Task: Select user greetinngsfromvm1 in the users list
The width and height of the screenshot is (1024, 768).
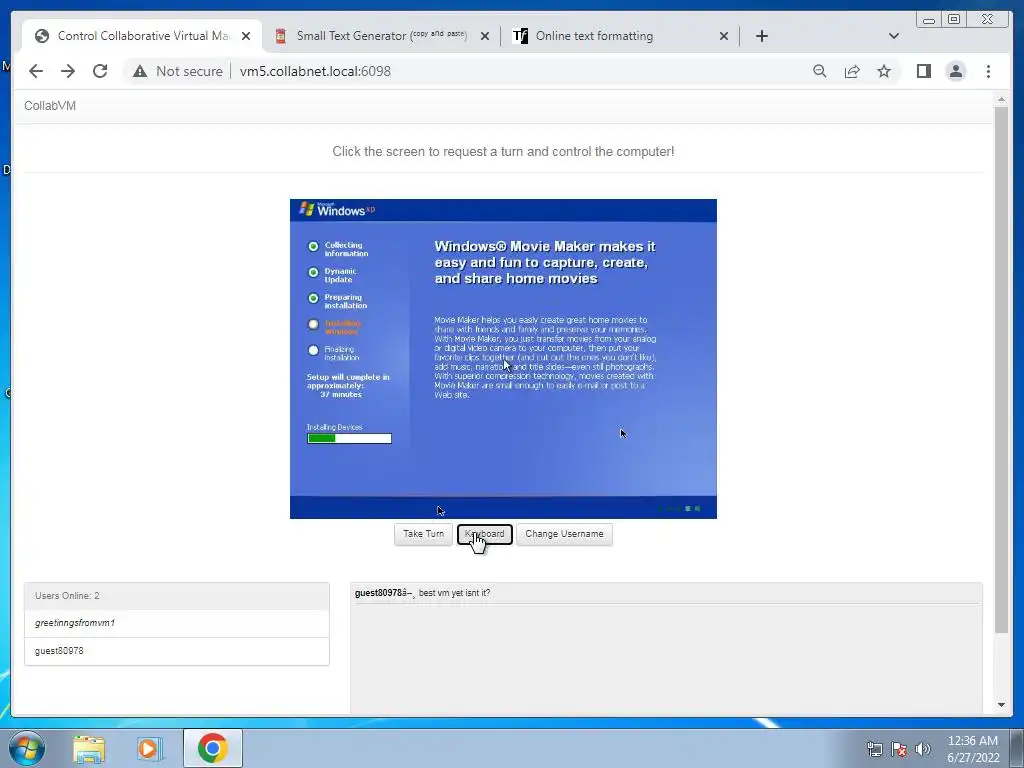Action: pyautogui.click(x=177, y=623)
